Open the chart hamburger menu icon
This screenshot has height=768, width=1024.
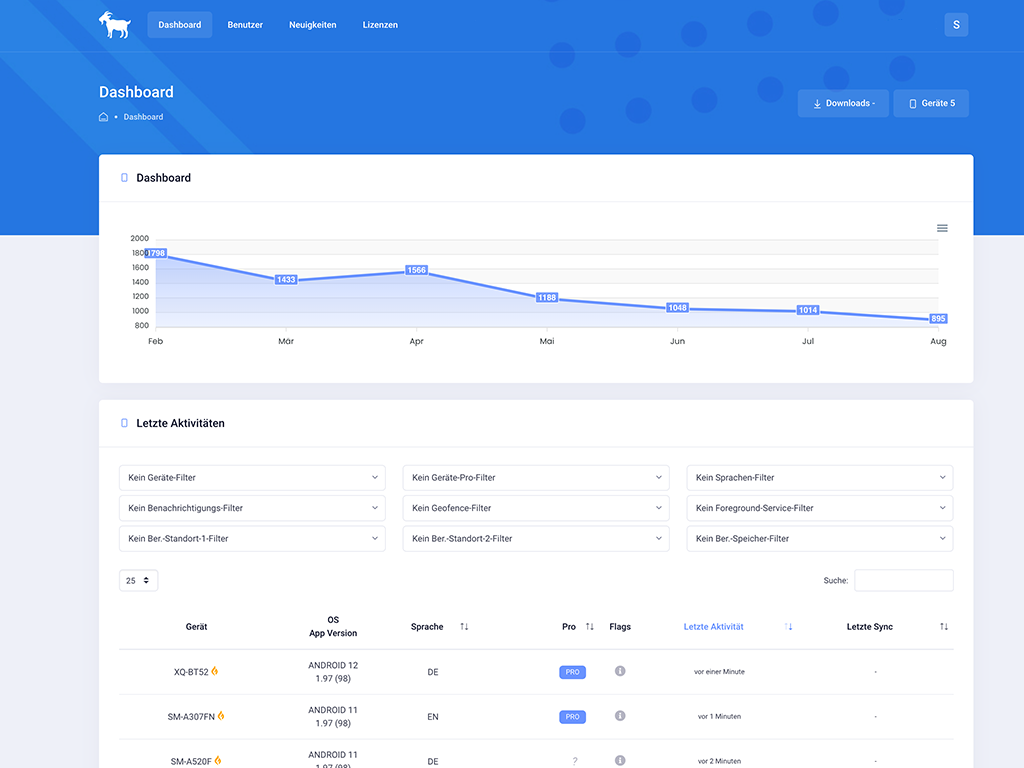(942, 228)
